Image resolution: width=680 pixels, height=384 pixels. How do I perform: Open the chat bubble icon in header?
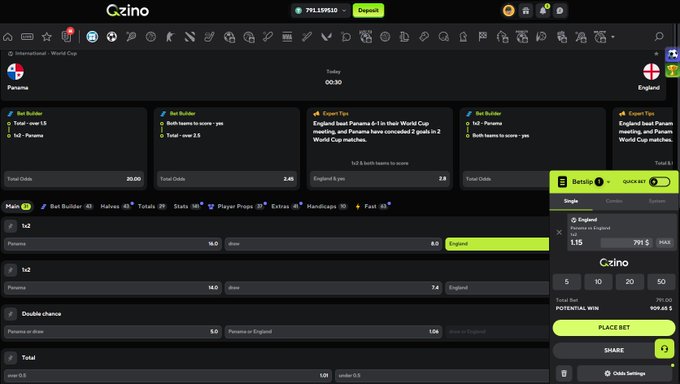tap(560, 10)
